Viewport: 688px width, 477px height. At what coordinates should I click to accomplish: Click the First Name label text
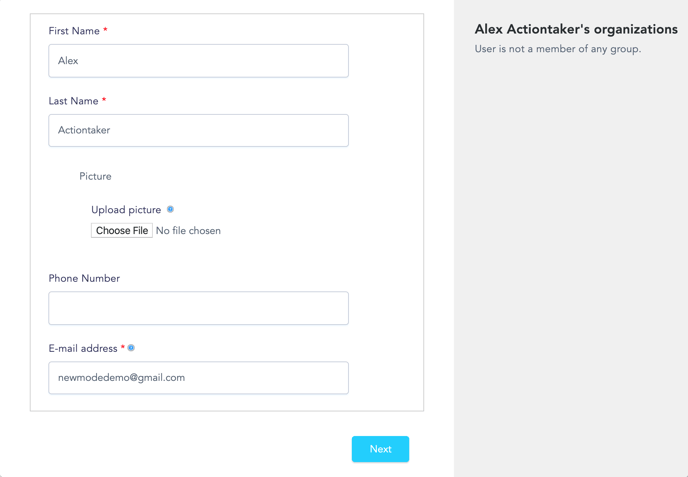pos(74,31)
